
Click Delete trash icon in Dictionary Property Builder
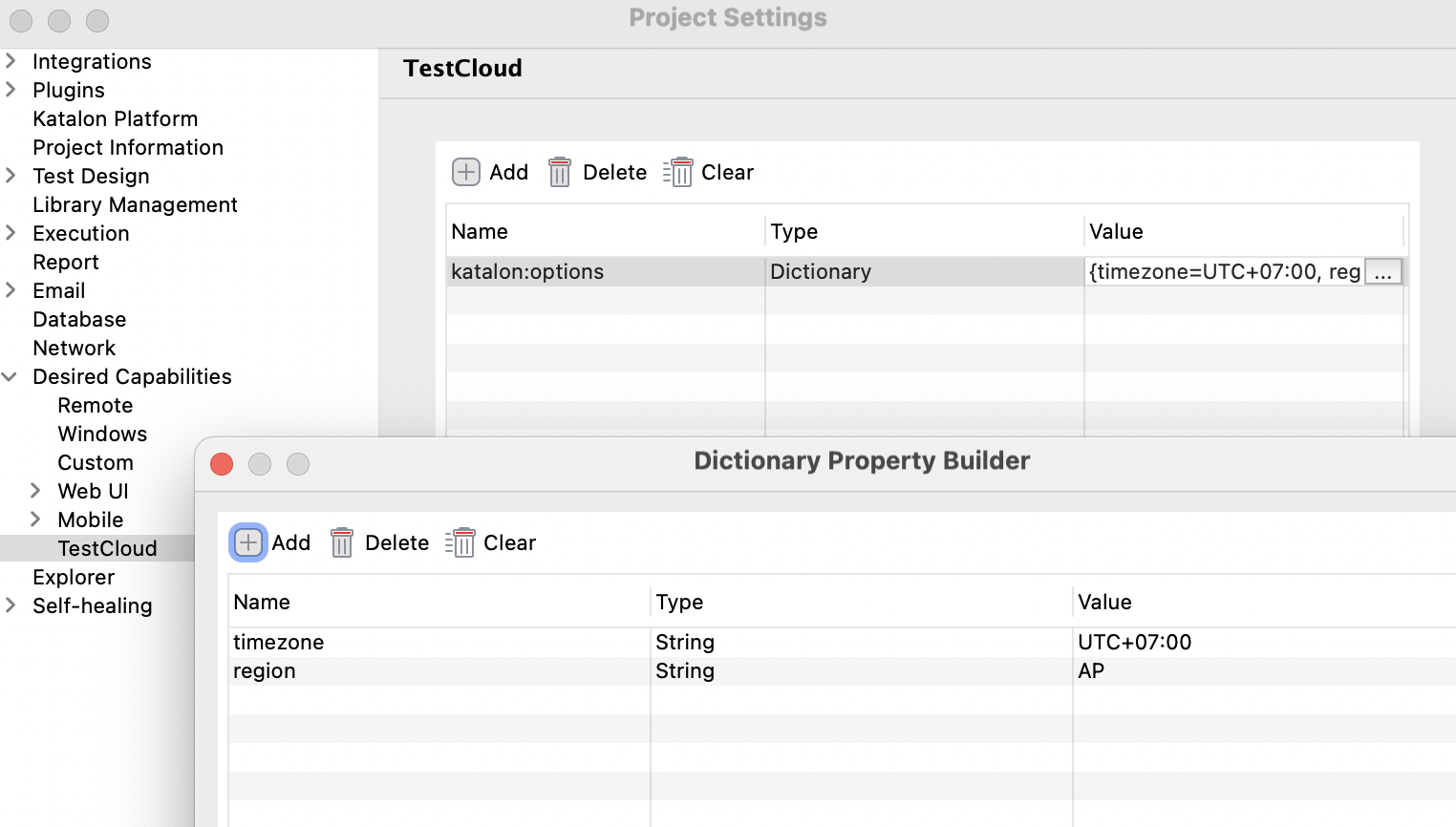(342, 542)
